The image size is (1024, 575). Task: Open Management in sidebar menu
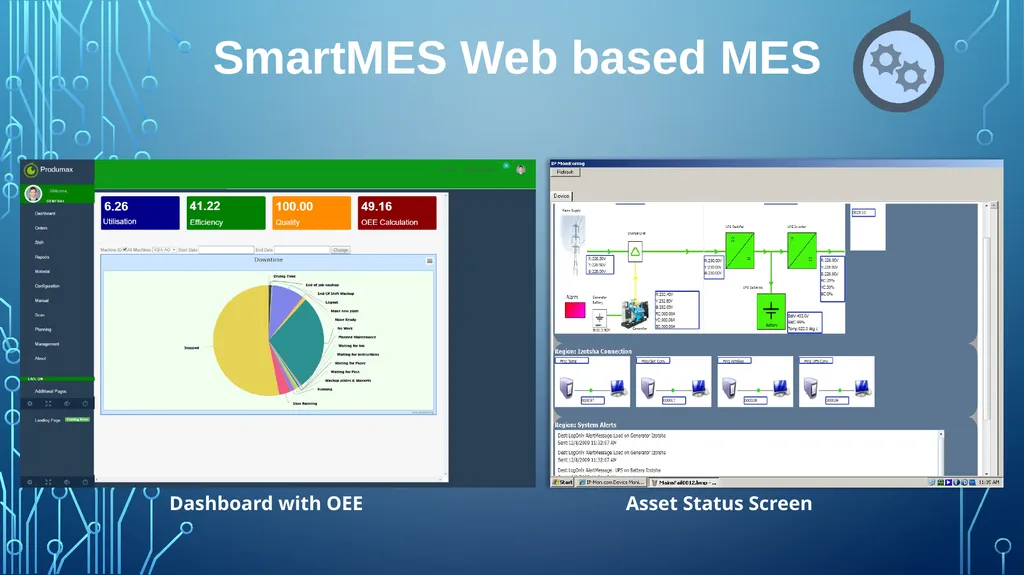(47, 344)
